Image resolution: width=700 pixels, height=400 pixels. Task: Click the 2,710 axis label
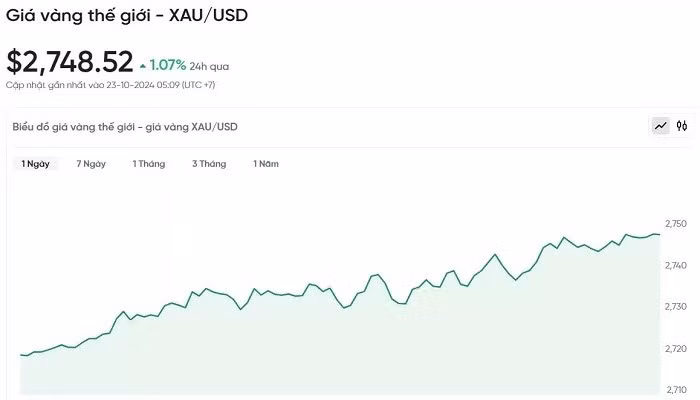(676, 389)
